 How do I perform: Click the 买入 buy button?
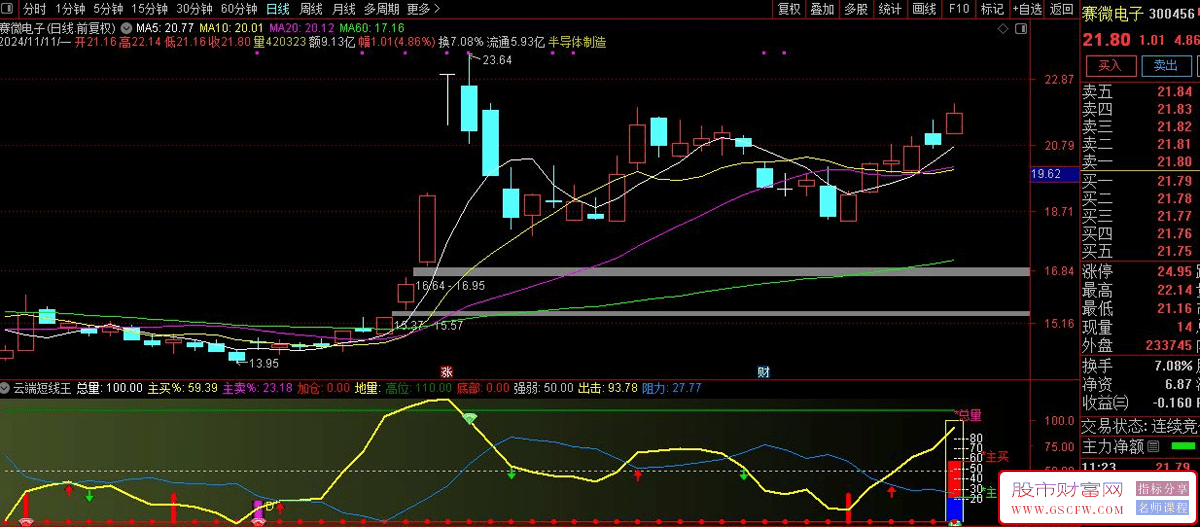coord(1110,66)
